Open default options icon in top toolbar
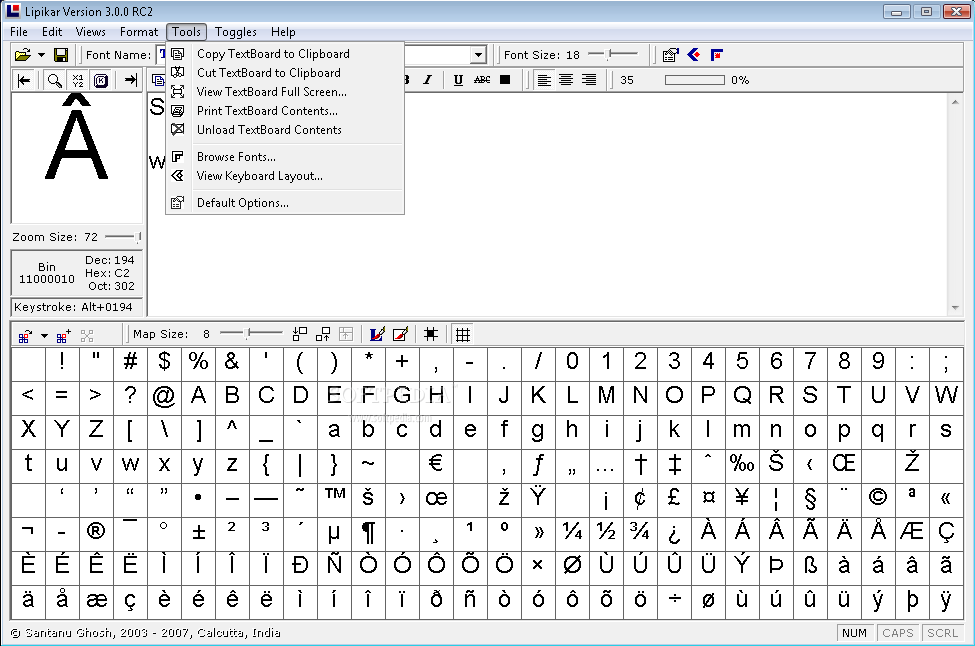 (x=670, y=55)
